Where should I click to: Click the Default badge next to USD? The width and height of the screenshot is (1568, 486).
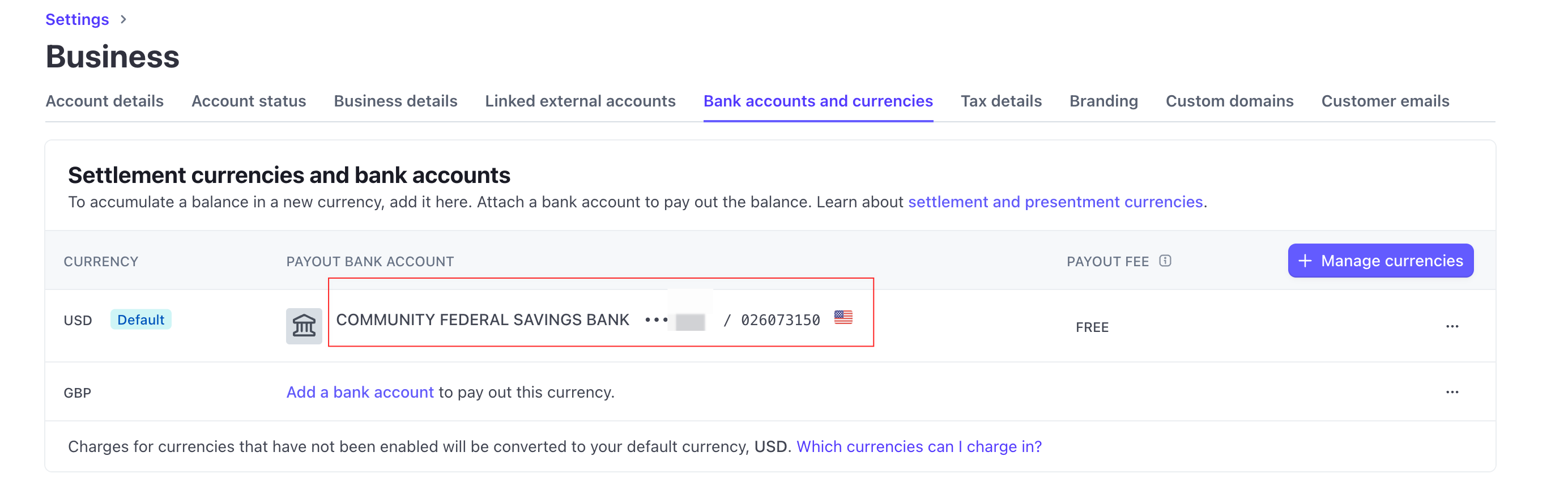click(140, 319)
